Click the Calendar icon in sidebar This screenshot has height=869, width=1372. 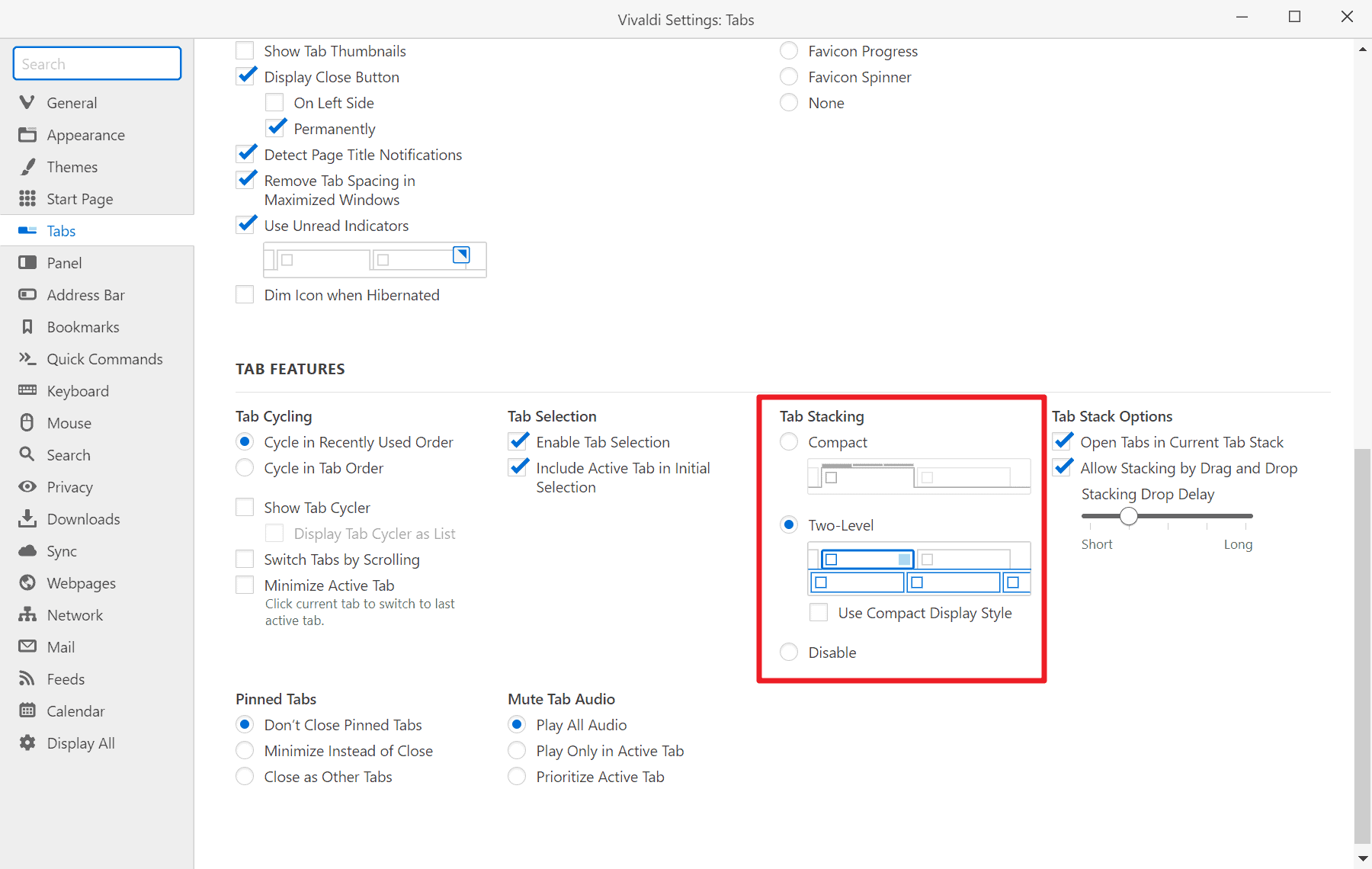coord(27,710)
